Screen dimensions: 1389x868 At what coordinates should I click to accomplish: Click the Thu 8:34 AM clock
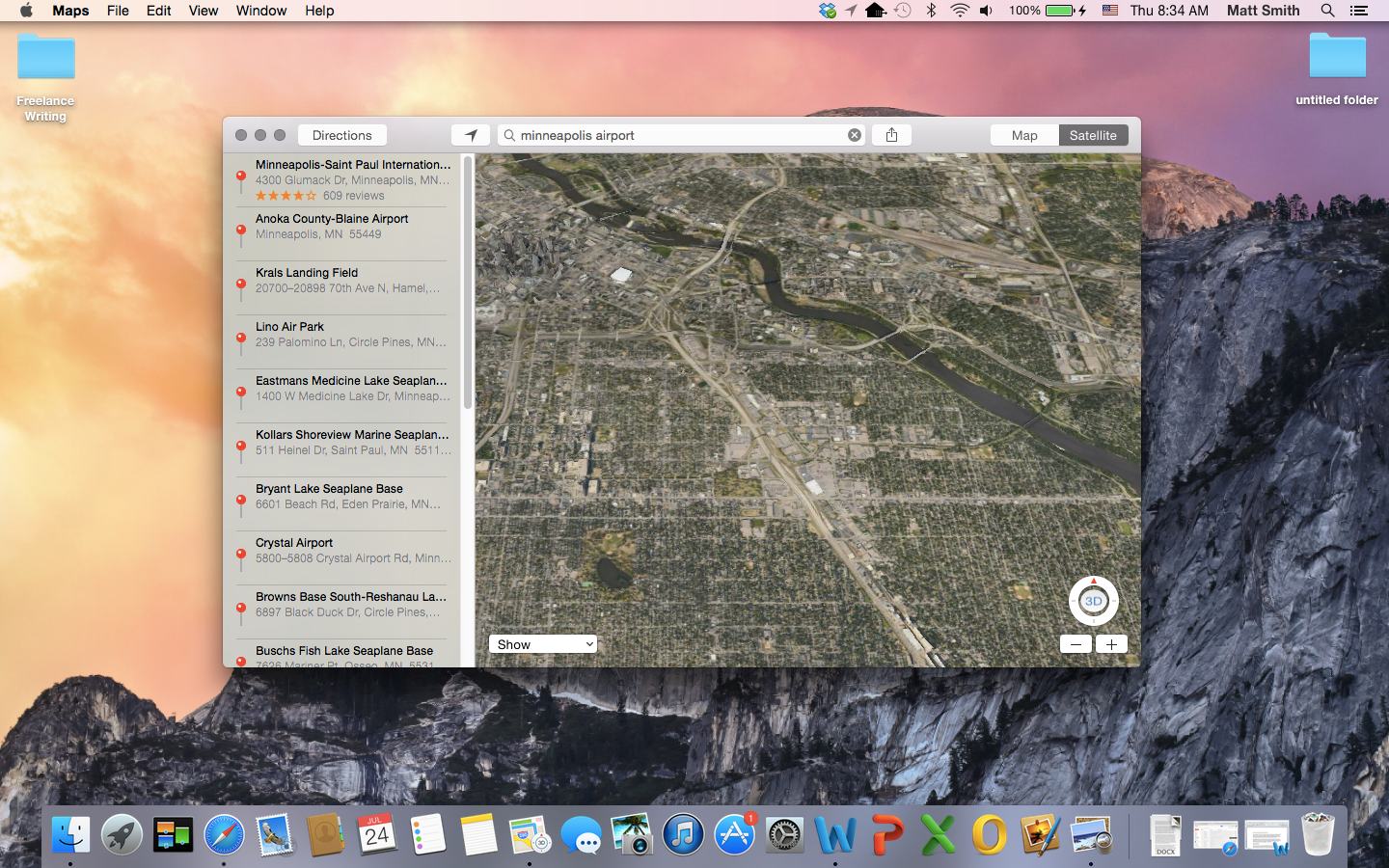coord(1169,11)
